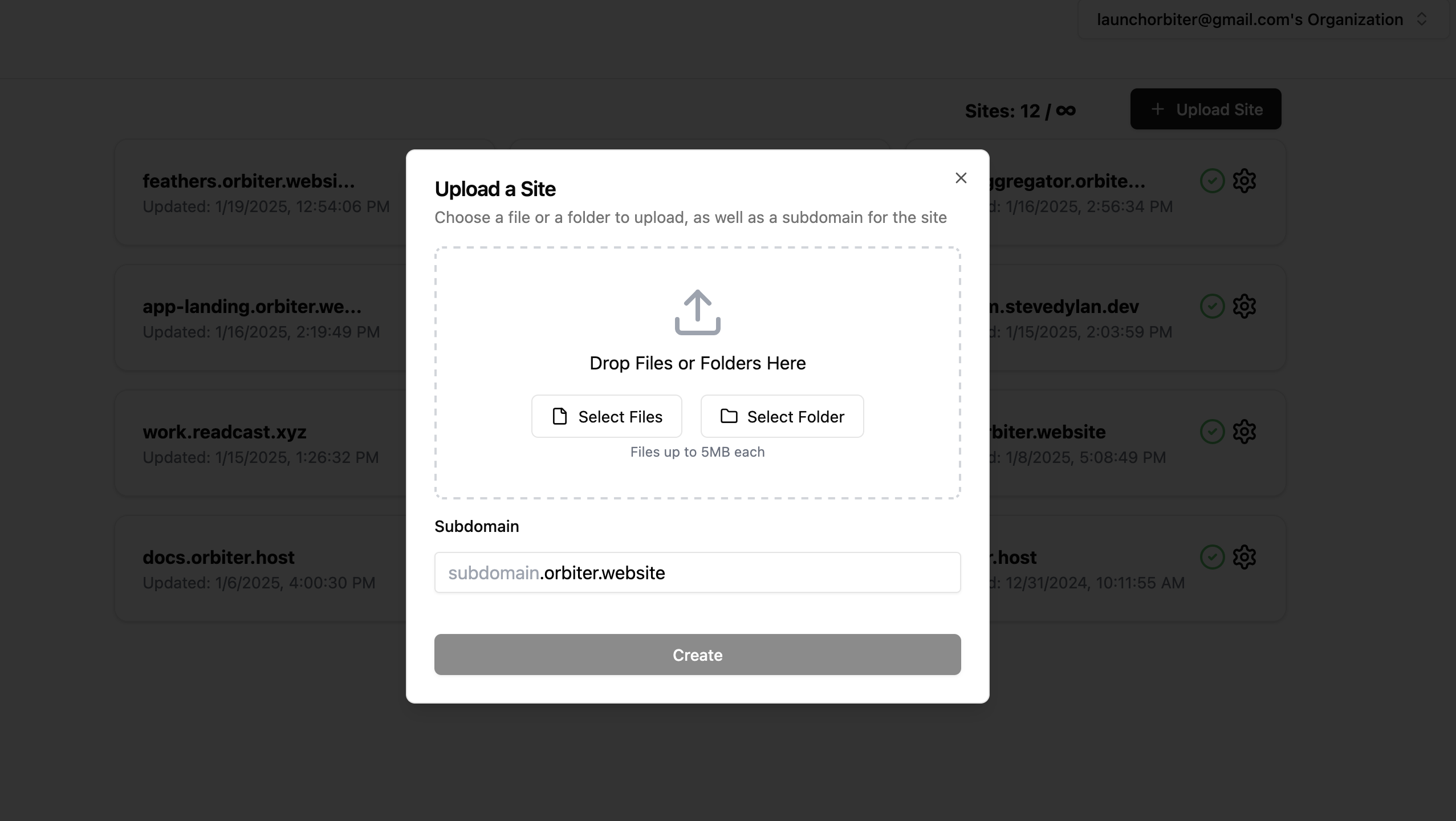
Task: Click the Subdomain input field
Action: pyautogui.click(x=697, y=572)
